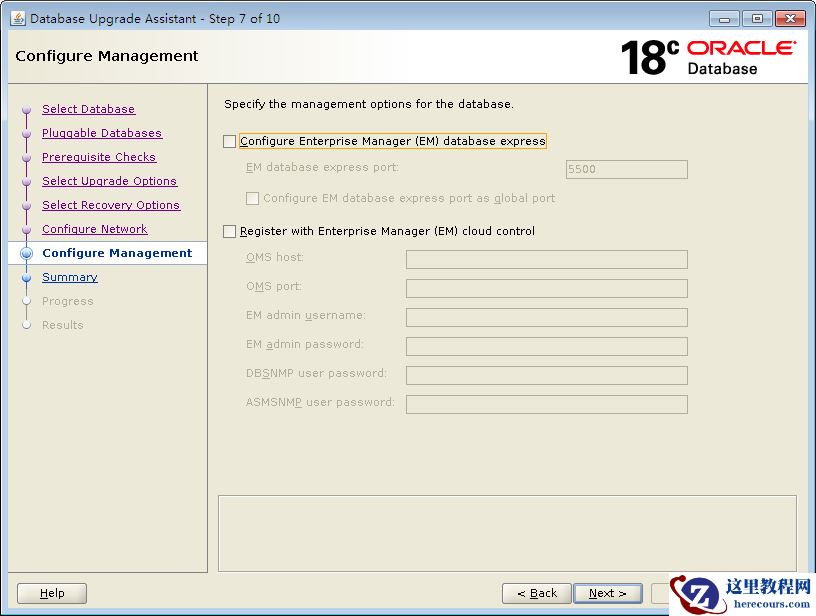Jump to the Select Recovery Options step

(x=111, y=205)
